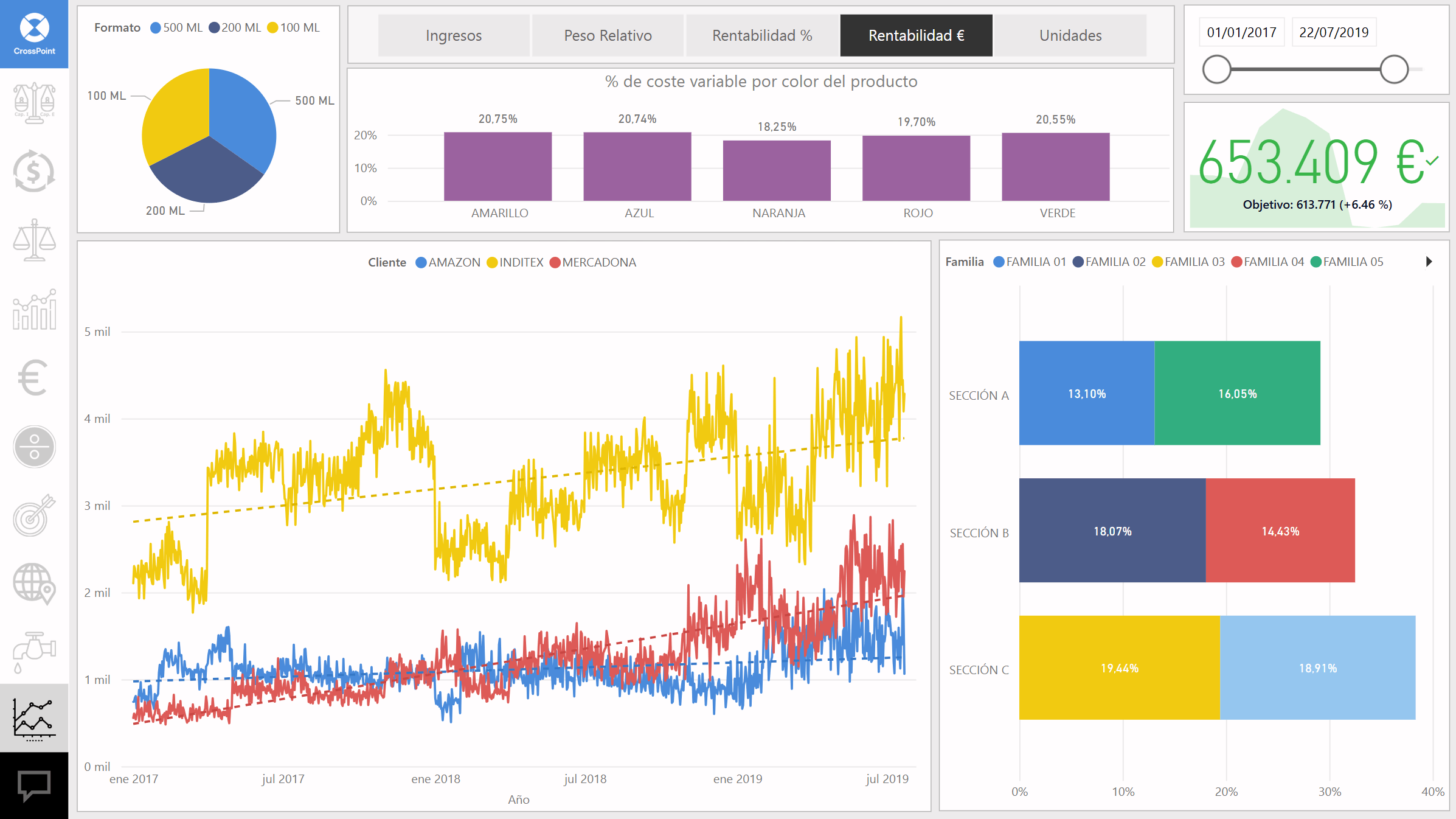Open the euro symbol page icon

pos(33,377)
